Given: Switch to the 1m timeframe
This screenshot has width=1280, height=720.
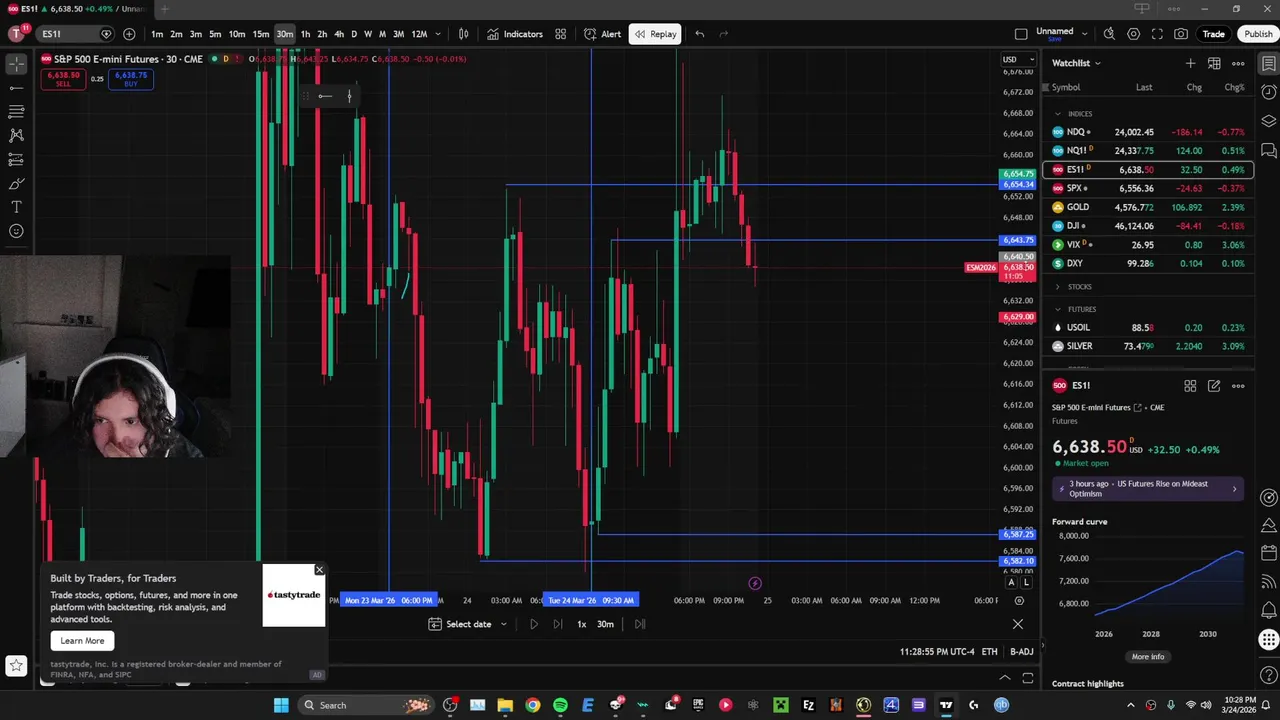Looking at the screenshot, I should click(x=157, y=34).
